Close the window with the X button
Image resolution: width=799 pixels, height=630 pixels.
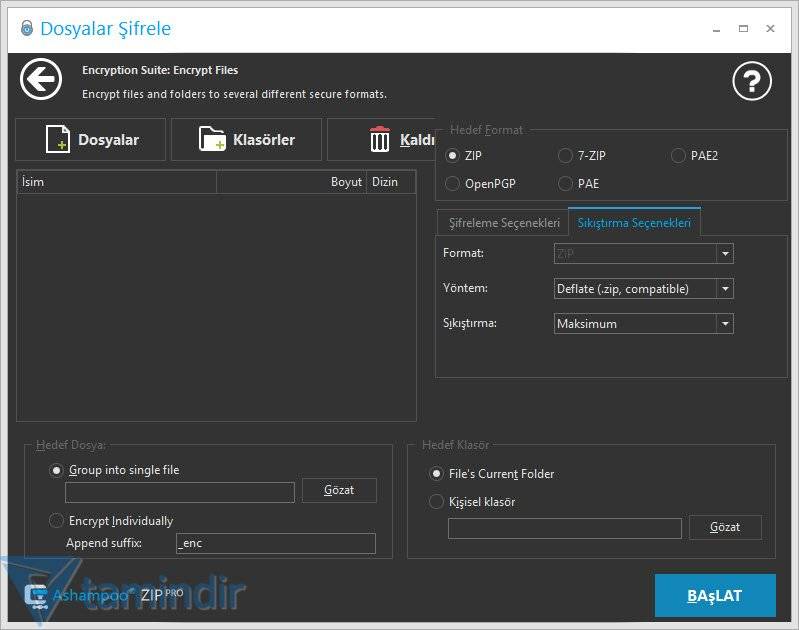coord(770,28)
